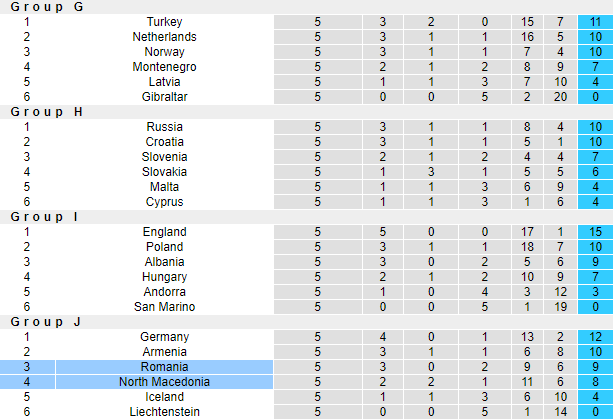Click the Germany team name
Viewport: 613px width, 419px height.
tap(164, 337)
